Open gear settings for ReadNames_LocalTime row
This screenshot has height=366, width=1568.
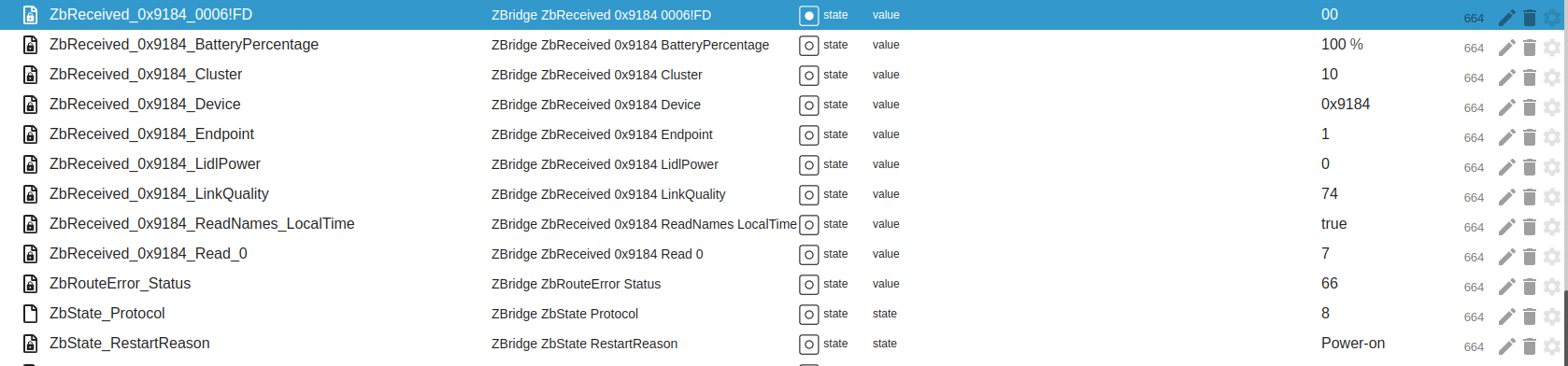1552,227
